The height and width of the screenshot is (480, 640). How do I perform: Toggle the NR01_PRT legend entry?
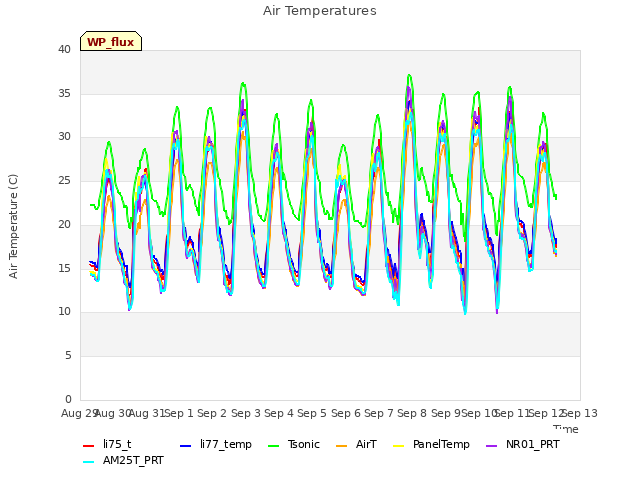[523, 444]
